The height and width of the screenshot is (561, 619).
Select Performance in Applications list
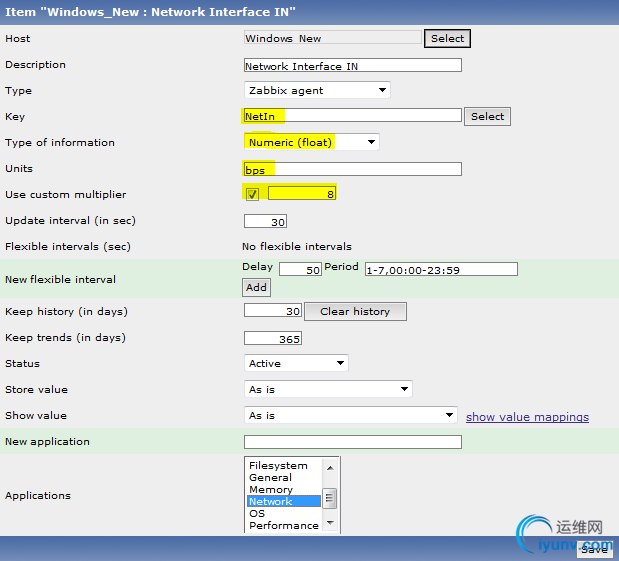(x=284, y=525)
